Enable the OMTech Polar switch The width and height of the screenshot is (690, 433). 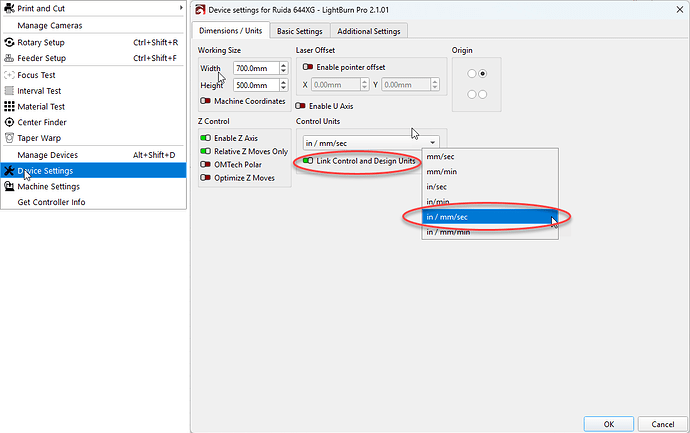(x=205, y=164)
